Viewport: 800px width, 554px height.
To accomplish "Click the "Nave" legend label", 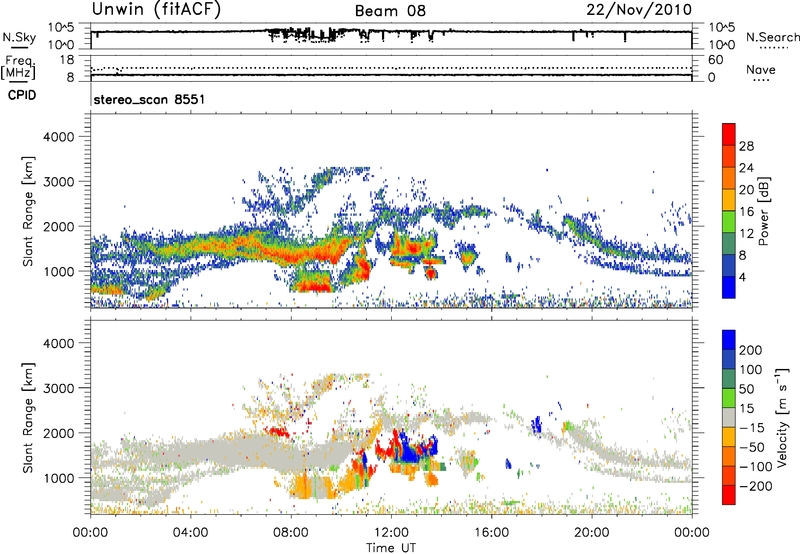I will 760,70.
